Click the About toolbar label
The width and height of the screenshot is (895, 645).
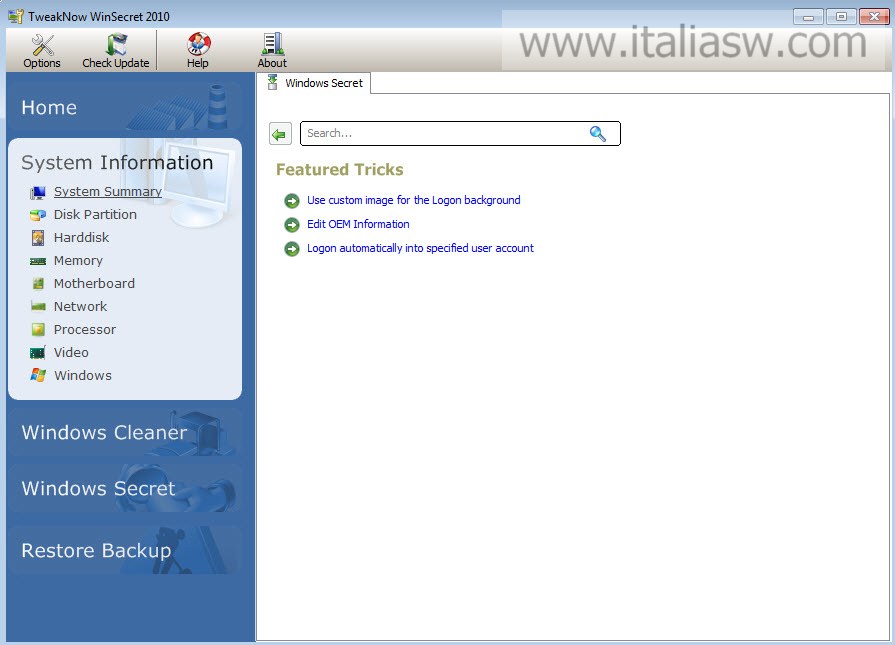pos(272,63)
